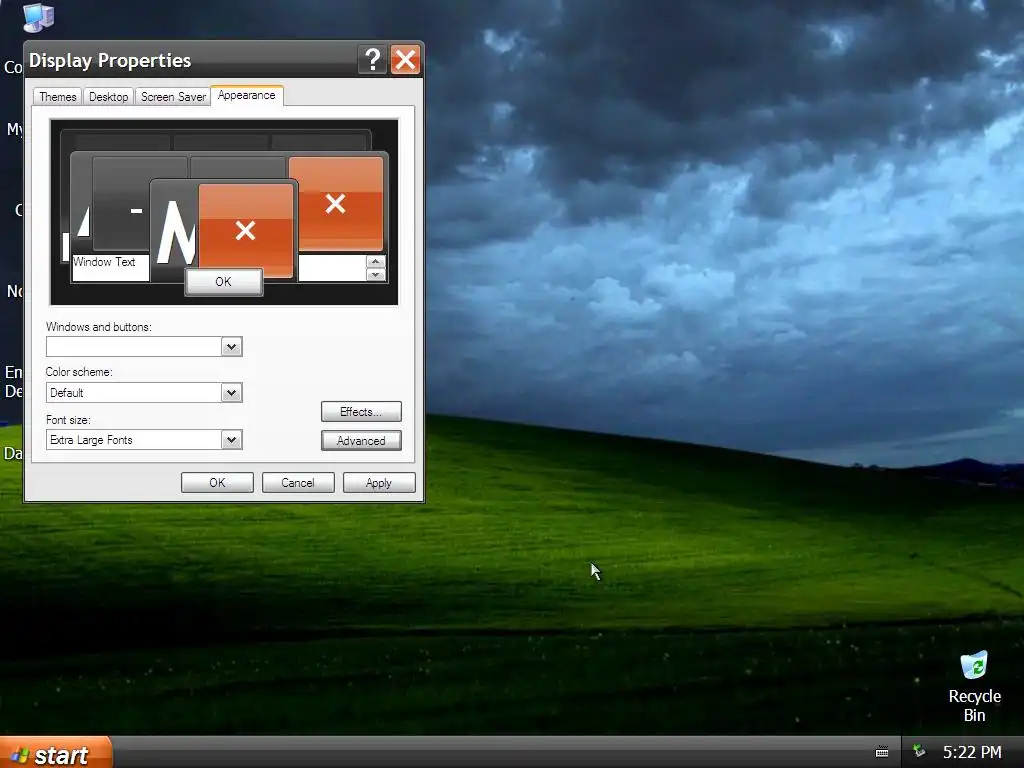Click the Apply button
This screenshot has height=768, width=1024.
click(x=379, y=483)
